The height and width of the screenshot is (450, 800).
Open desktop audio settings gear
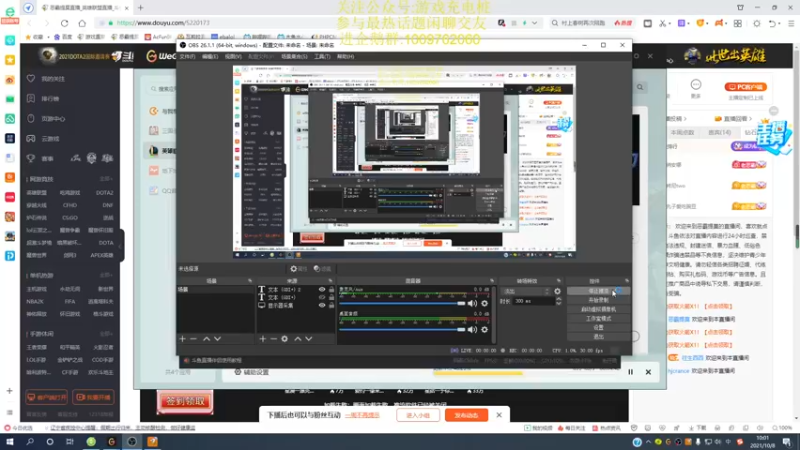pos(484,330)
